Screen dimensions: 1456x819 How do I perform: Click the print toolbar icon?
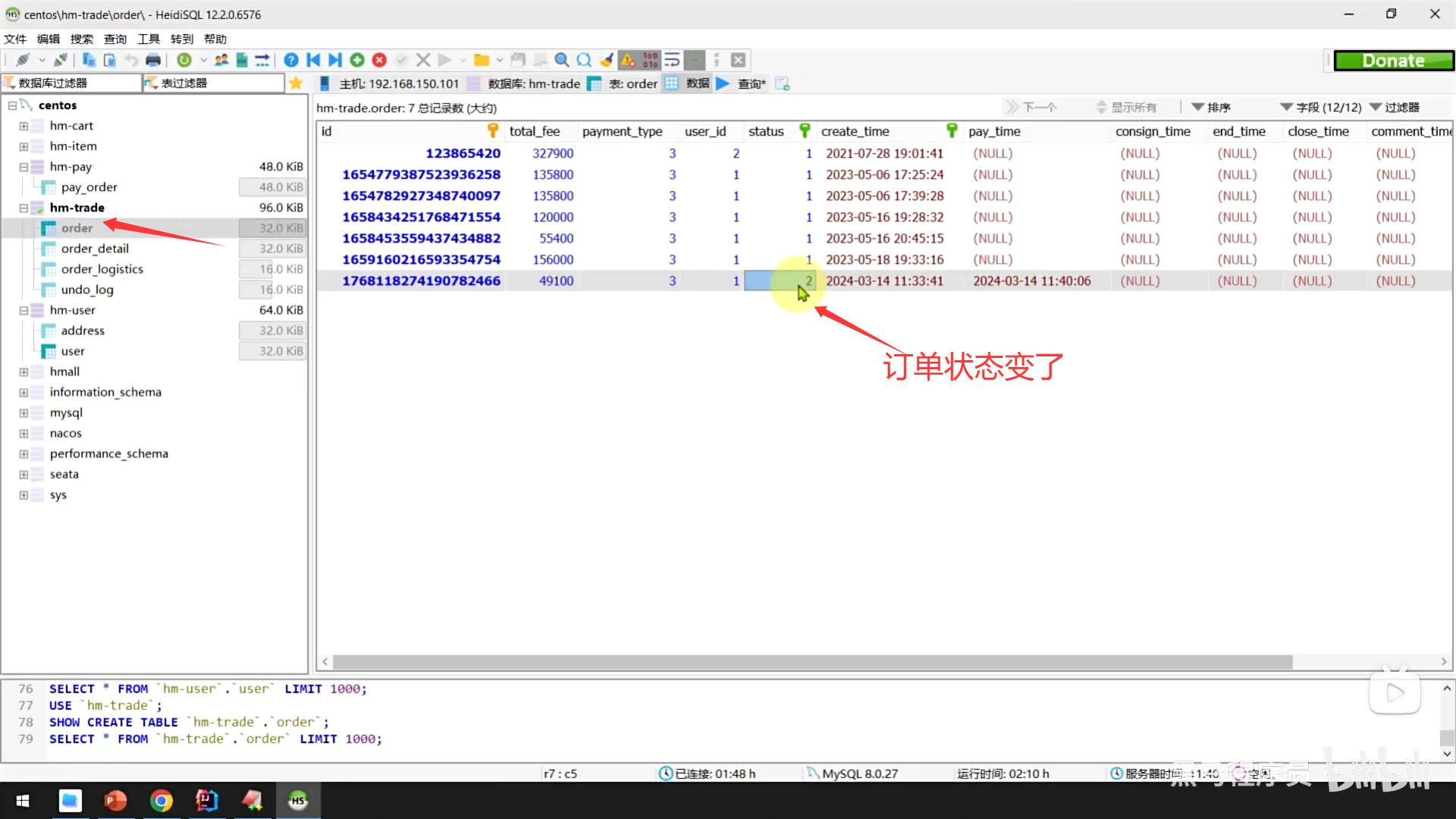pyautogui.click(x=153, y=60)
